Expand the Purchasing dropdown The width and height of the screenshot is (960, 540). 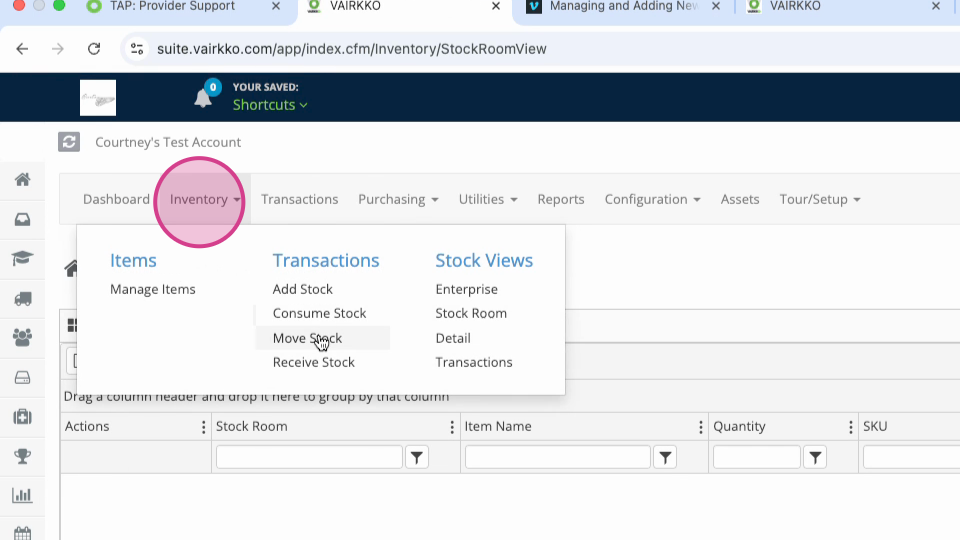[x=398, y=200]
